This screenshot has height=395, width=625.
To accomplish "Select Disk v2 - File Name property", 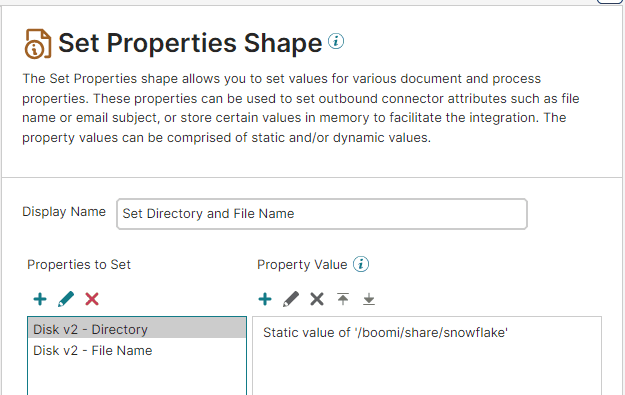I will point(137,350).
